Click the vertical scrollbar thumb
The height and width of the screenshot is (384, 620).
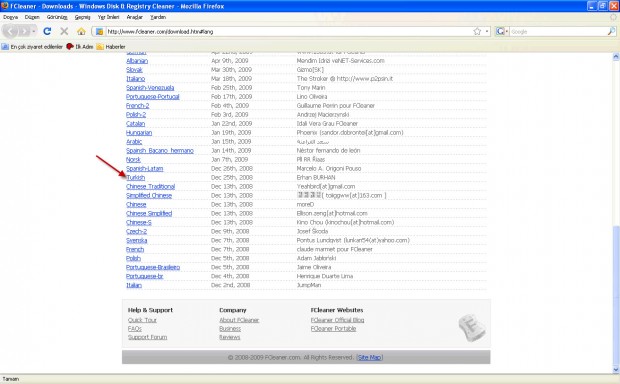(x=616, y=295)
